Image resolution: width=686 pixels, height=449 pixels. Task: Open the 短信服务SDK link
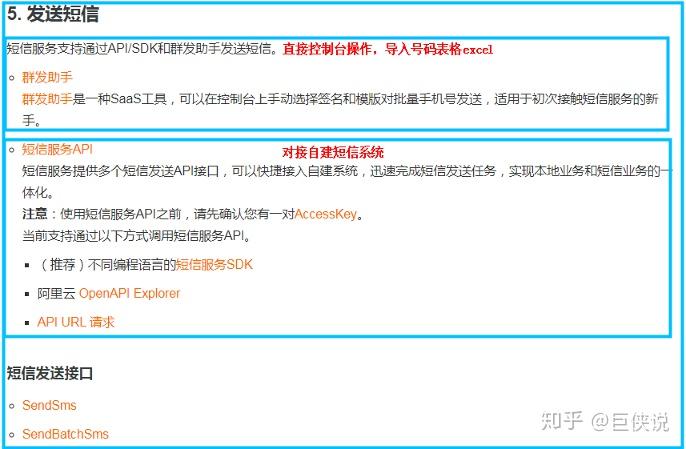pyautogui.click(x=214, y=264)
